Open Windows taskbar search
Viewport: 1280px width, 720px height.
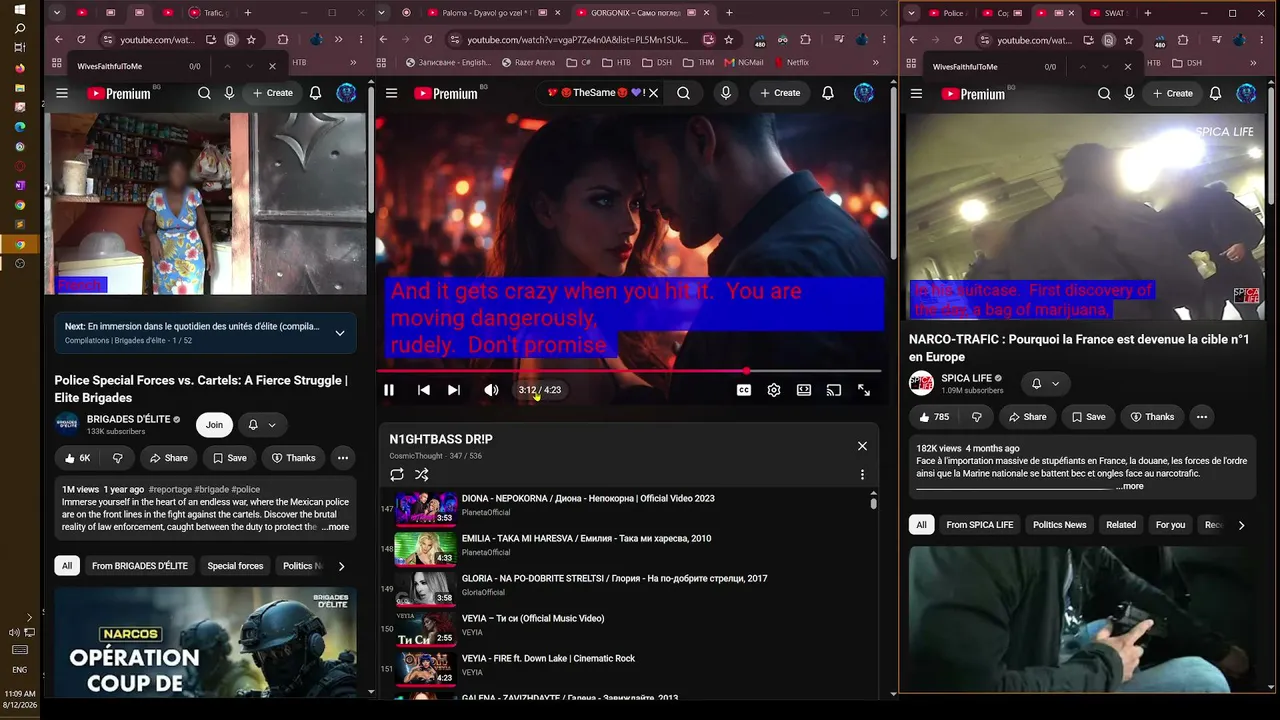coord(20,28)
